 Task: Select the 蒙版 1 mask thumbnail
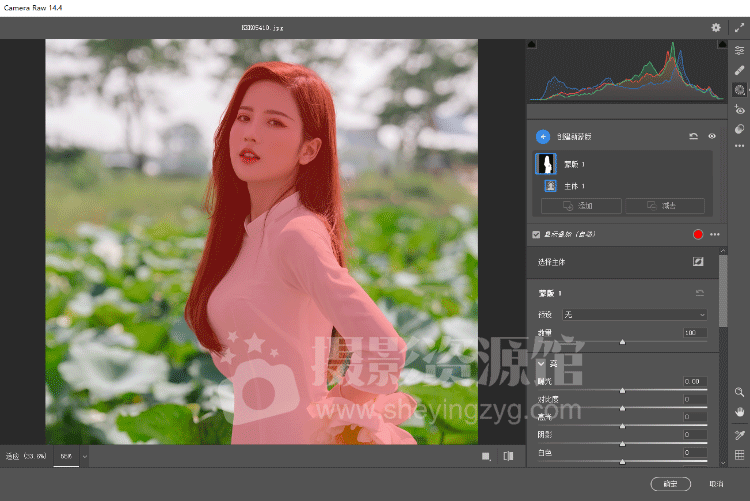pyautogui.click(x=547, y=163)
